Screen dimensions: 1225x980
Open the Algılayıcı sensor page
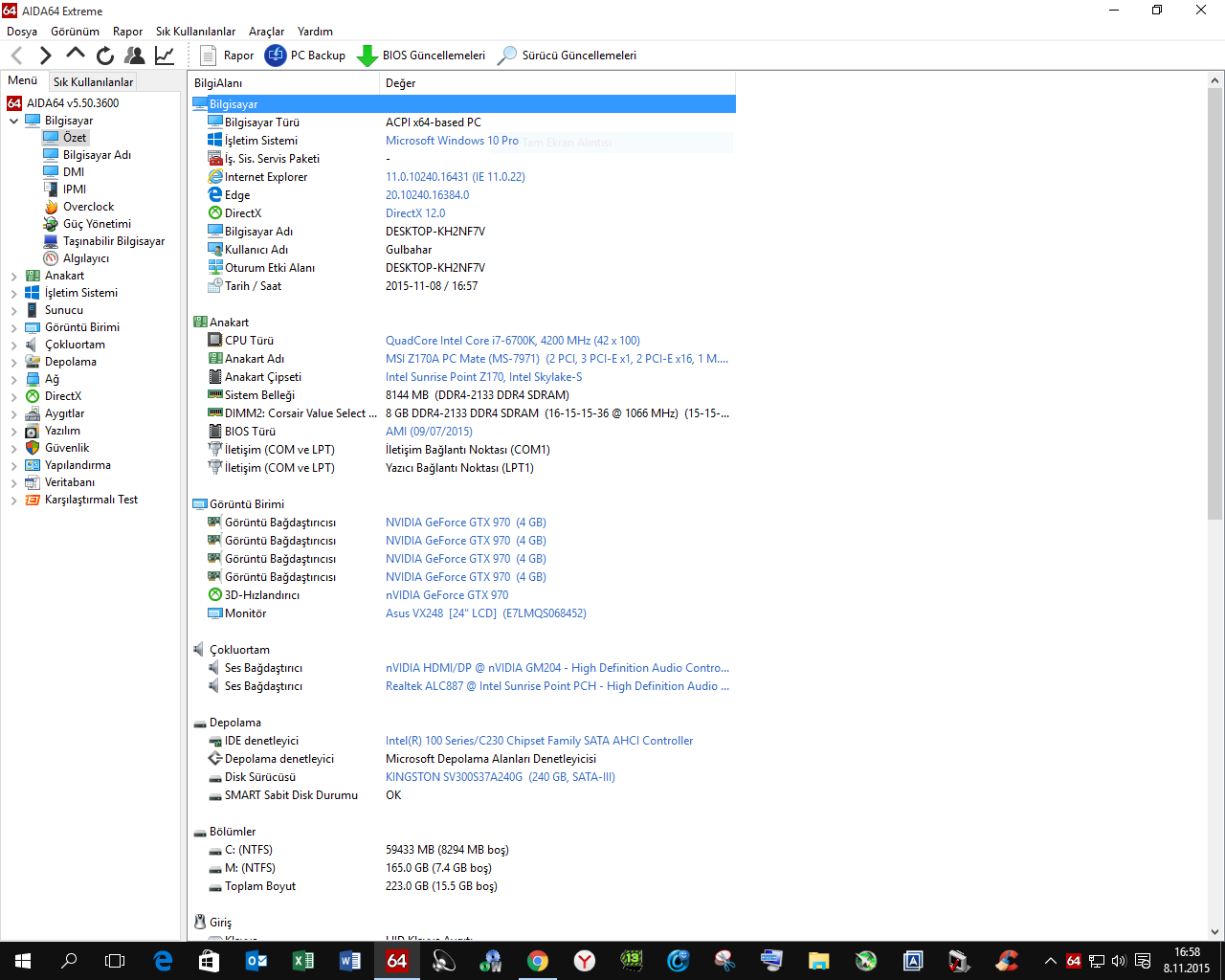[77, 258]
